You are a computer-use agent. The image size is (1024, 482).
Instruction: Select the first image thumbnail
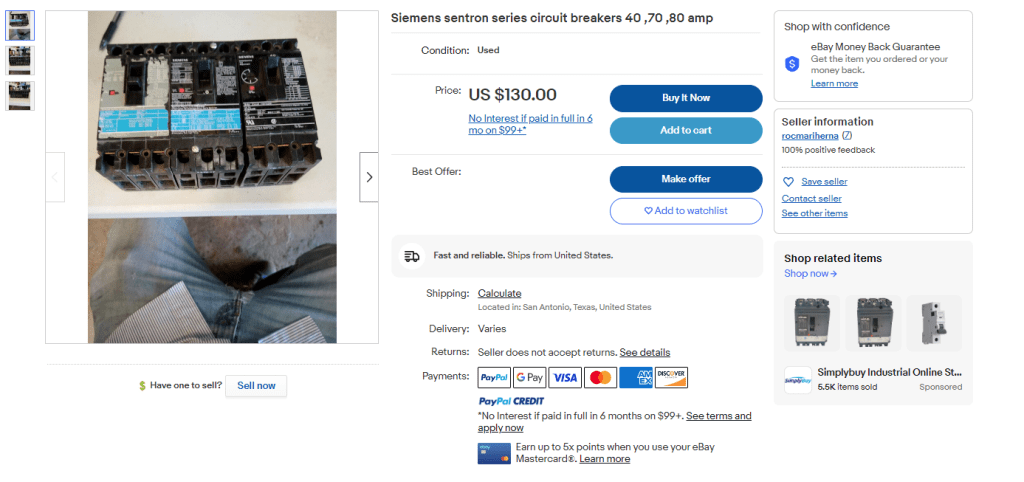(20, 25)
